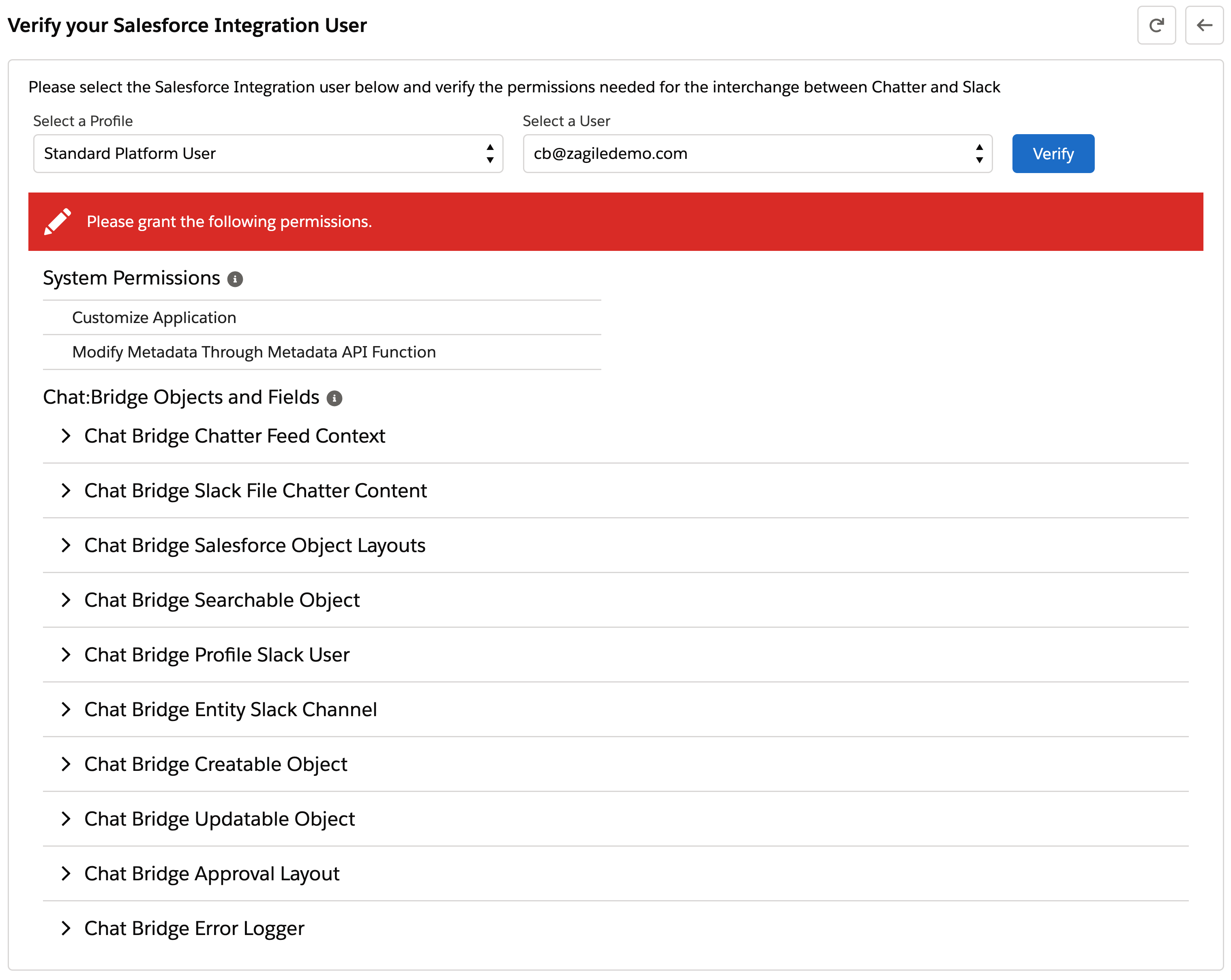
Task: Expand Chat Bridge Salesforce Object Layouts section
Action: [66, 546]
